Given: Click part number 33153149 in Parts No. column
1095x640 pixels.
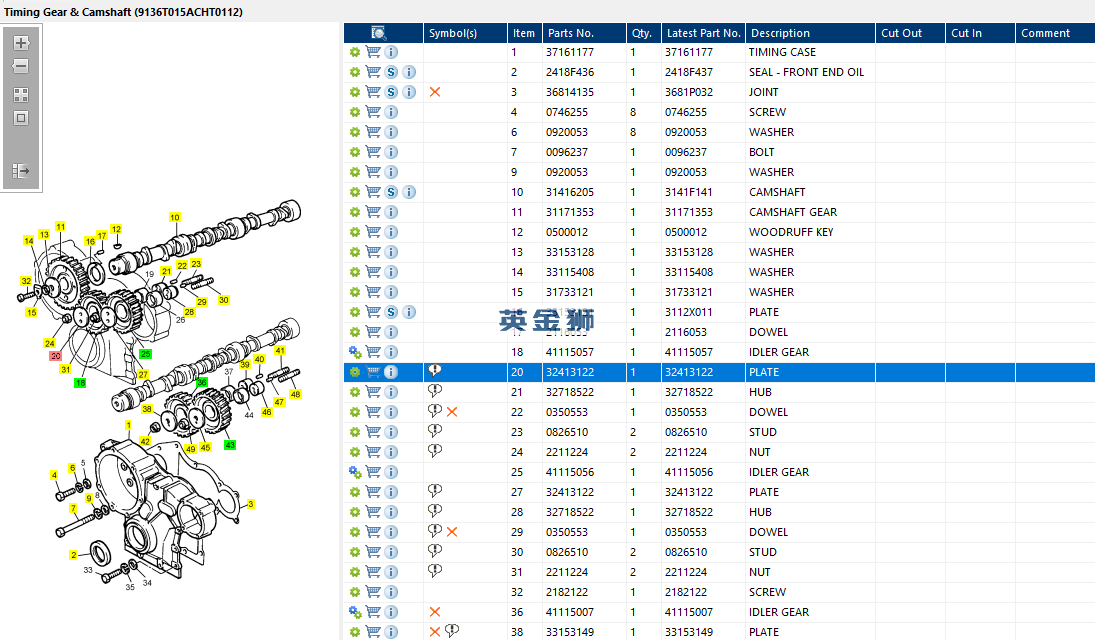Looking at the screenshot, I should click(570, 632).
